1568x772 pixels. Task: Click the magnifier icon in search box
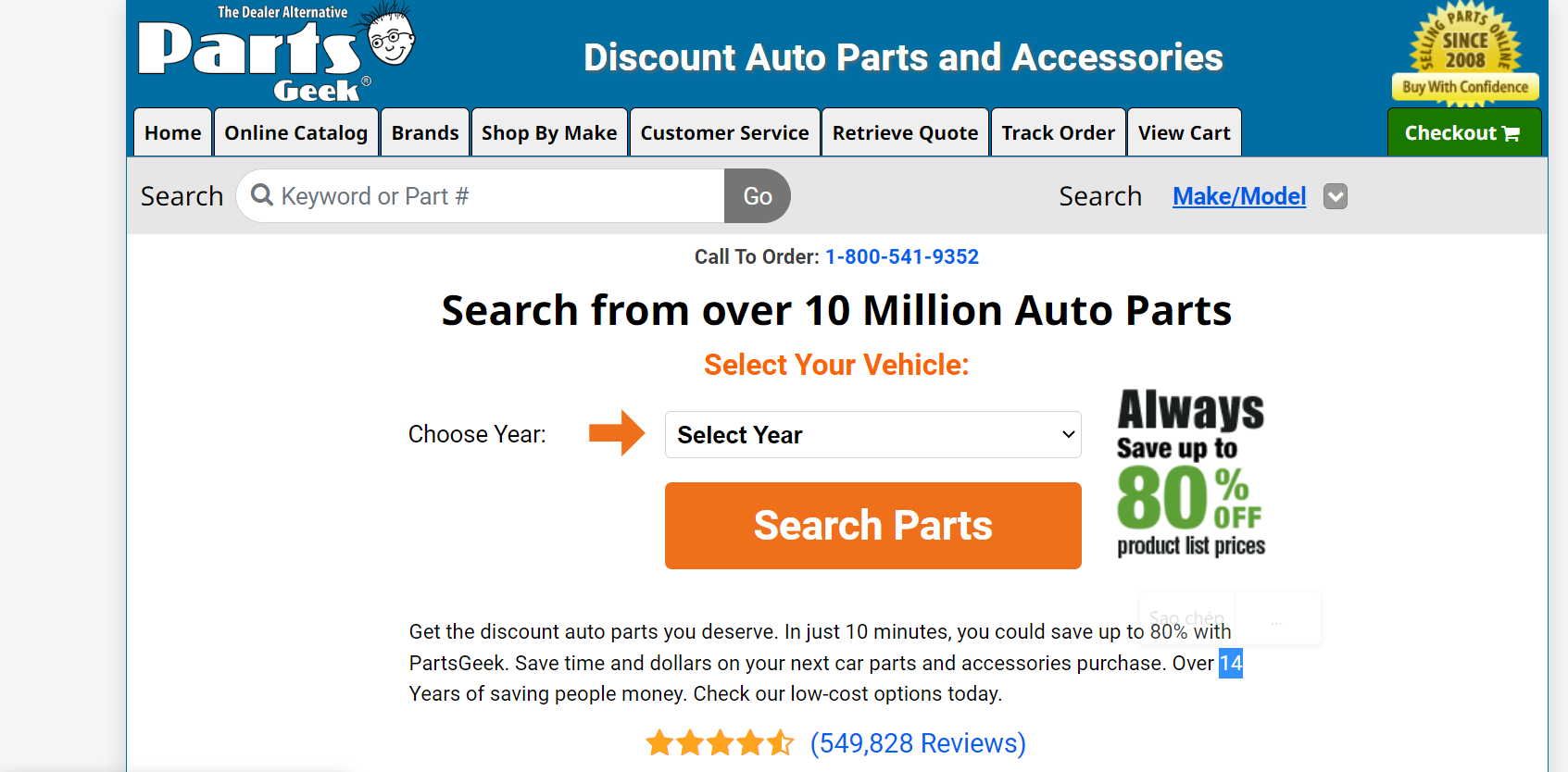pyautogui.click(x=262, y=195)
